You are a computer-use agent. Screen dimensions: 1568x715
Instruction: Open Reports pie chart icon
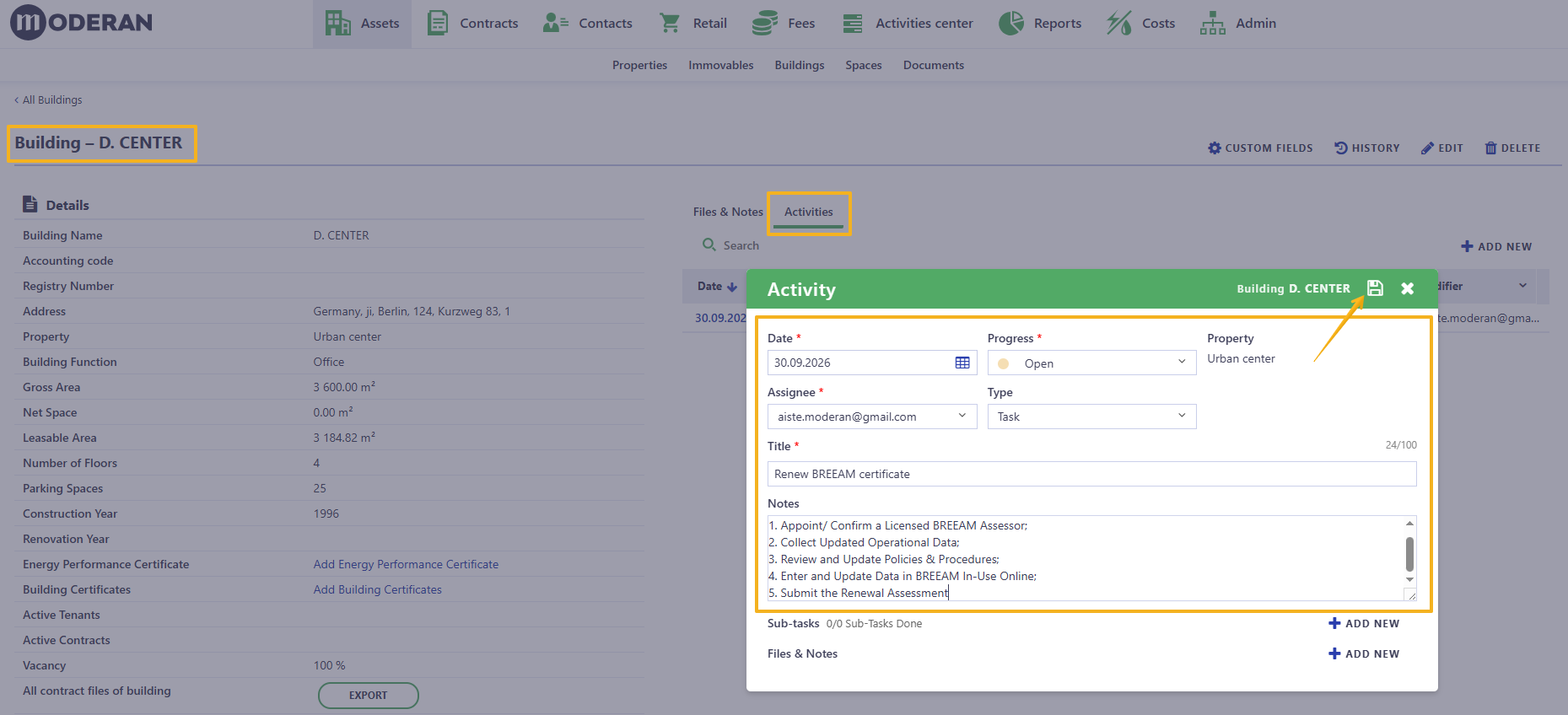click(1011, 23)
